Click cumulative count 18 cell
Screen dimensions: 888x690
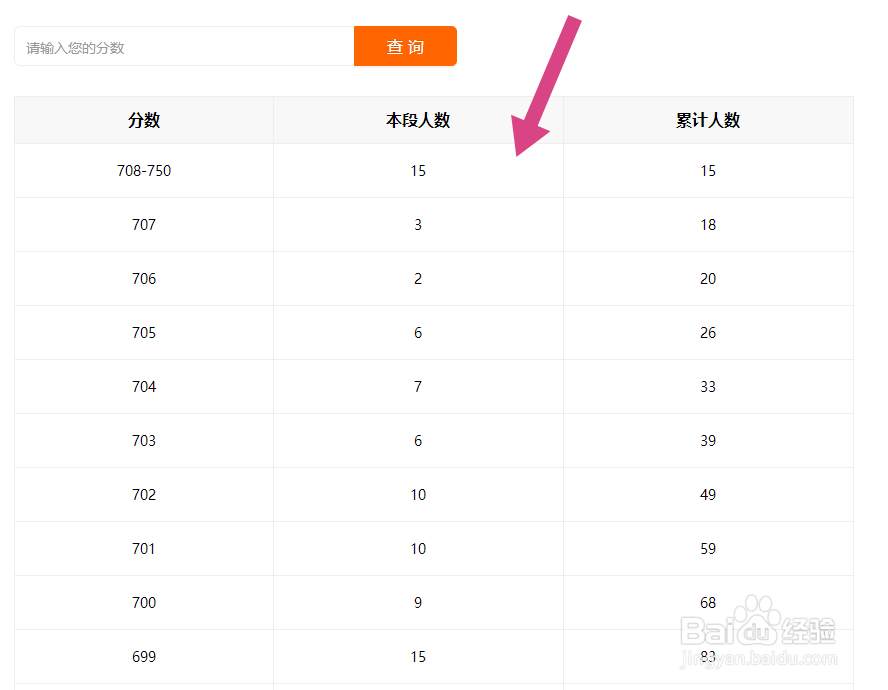click(708, 225)
